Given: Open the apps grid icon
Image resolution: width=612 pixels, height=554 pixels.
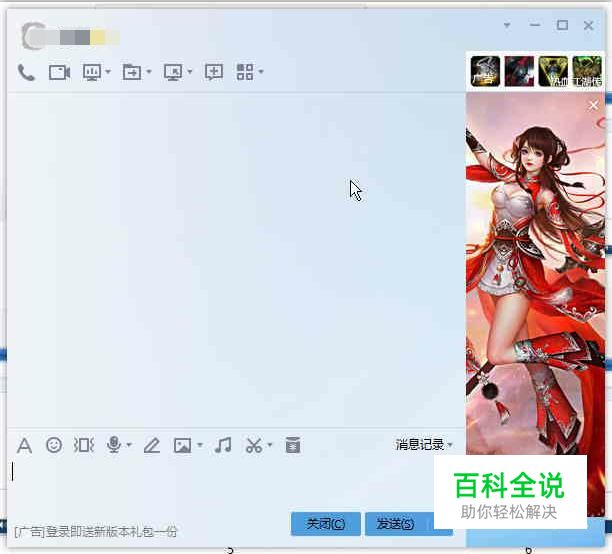Looking at the screenshot, I should click(x=245, y=72).
